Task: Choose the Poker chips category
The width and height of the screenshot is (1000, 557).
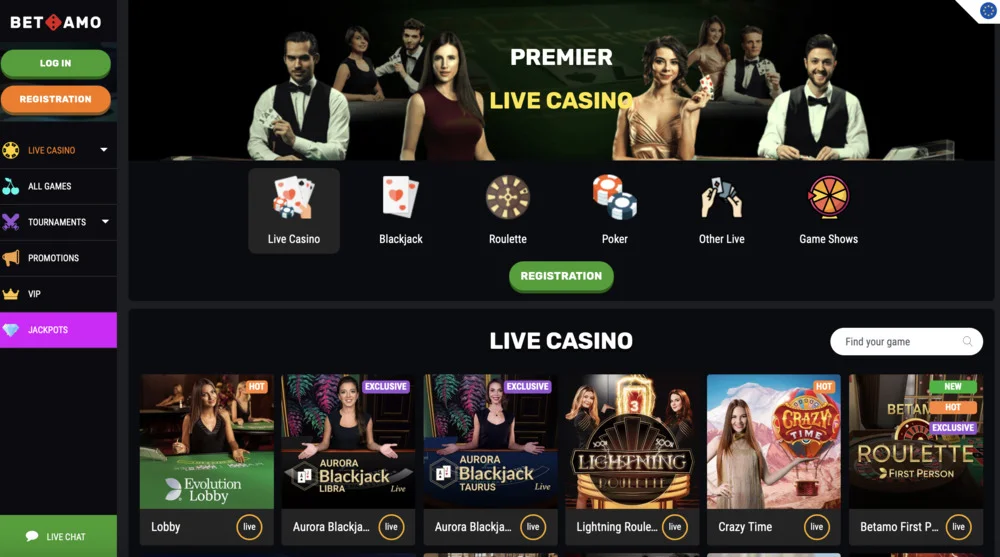Action: [615, 197]
